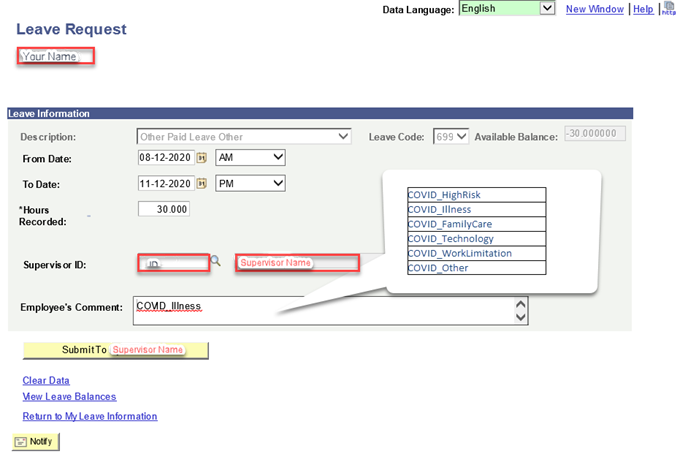Open the To Date PM dropdown

coord(250,183)
